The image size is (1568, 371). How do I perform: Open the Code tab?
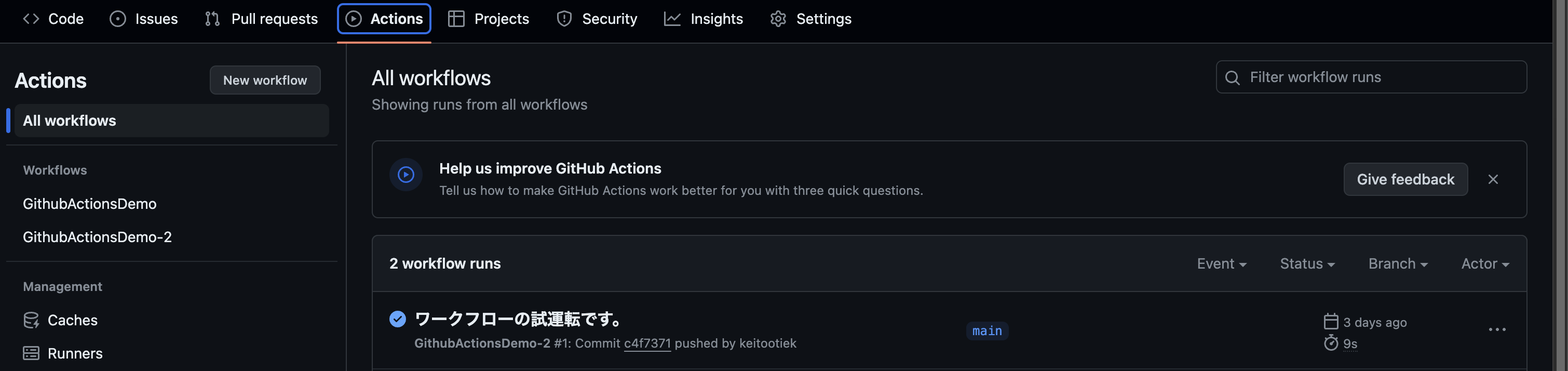pos(53,19)
